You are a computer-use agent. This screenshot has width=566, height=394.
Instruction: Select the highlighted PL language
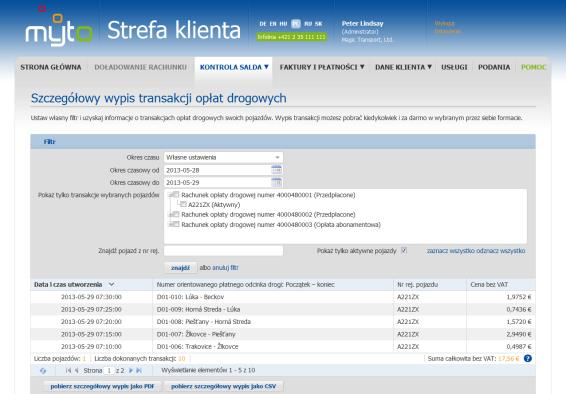[296, 24]
